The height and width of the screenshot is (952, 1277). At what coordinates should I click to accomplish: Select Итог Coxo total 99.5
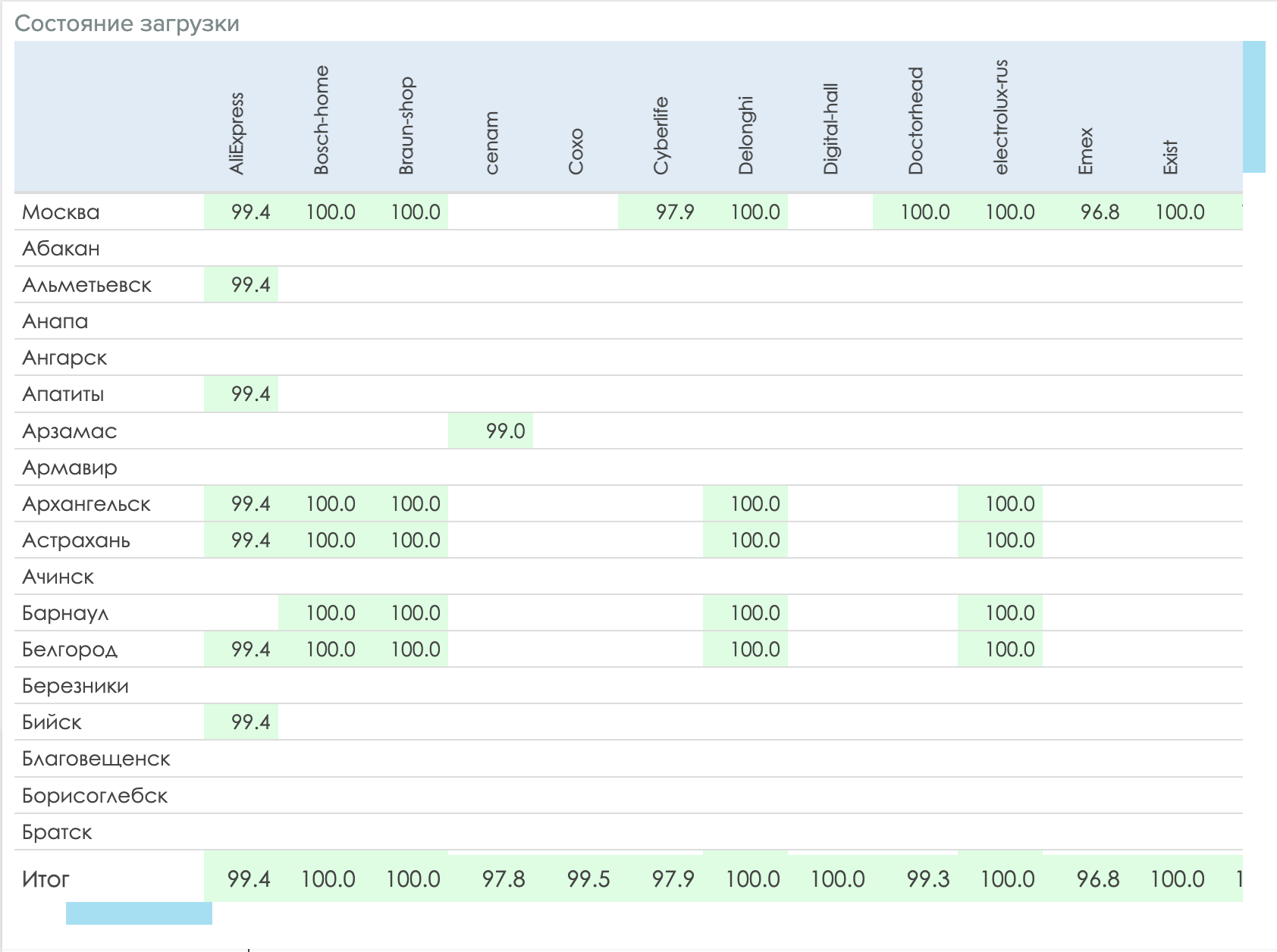pyautogui.click(x=588, y=879)
